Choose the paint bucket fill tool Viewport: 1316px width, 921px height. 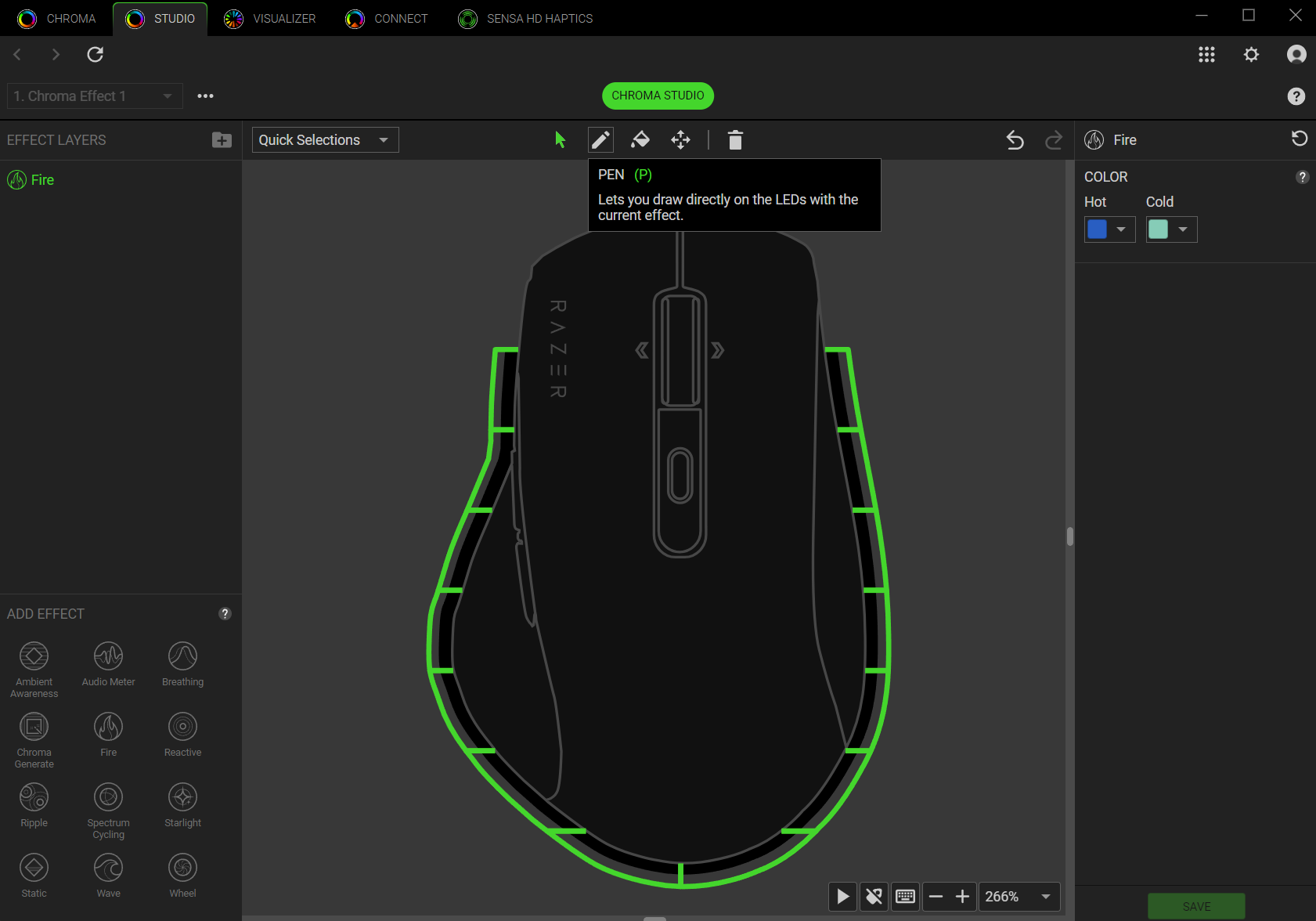click(x=640, y=140)
